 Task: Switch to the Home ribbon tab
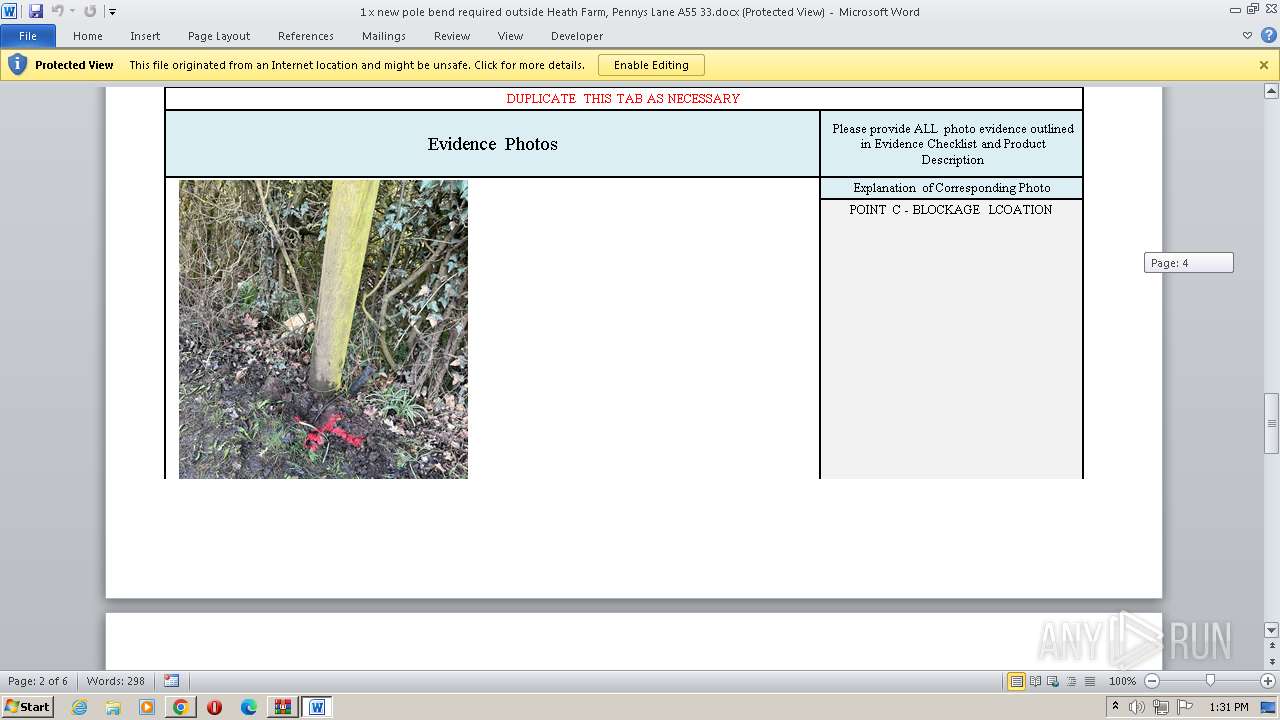pos(87,36)
